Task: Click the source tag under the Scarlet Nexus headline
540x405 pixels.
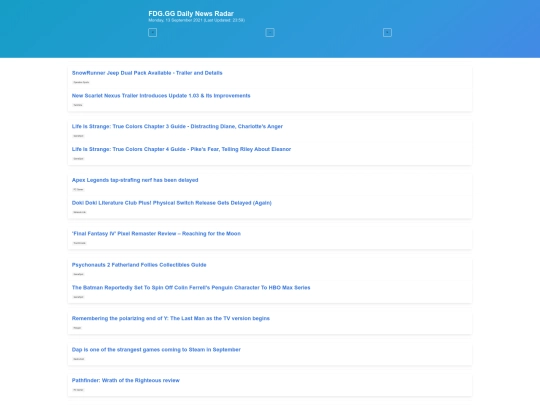Action: [78, 105]
